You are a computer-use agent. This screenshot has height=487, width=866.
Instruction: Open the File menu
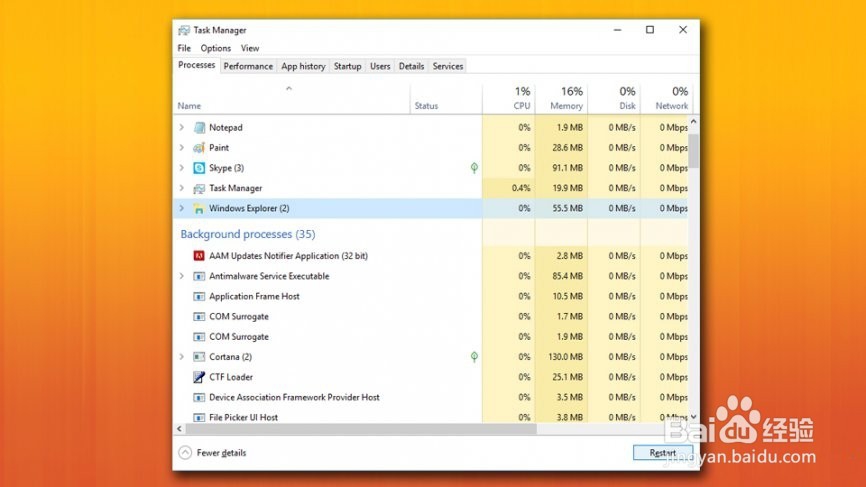click(184, 49)
